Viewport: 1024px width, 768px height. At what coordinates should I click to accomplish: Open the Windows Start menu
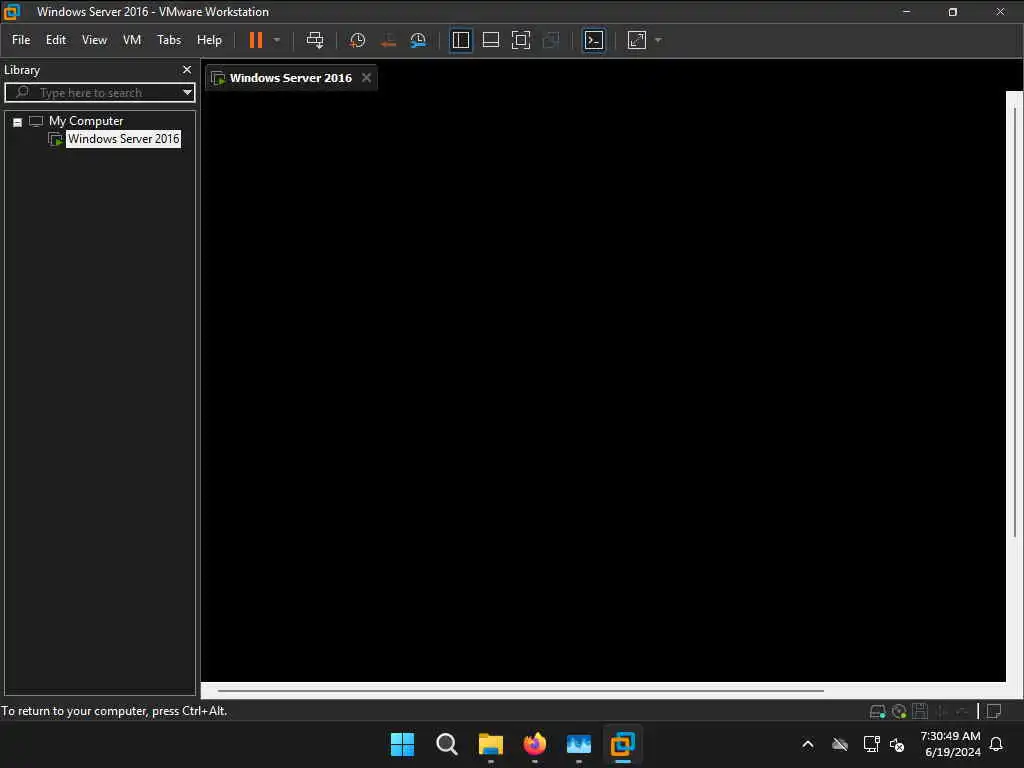pos(402,744)
